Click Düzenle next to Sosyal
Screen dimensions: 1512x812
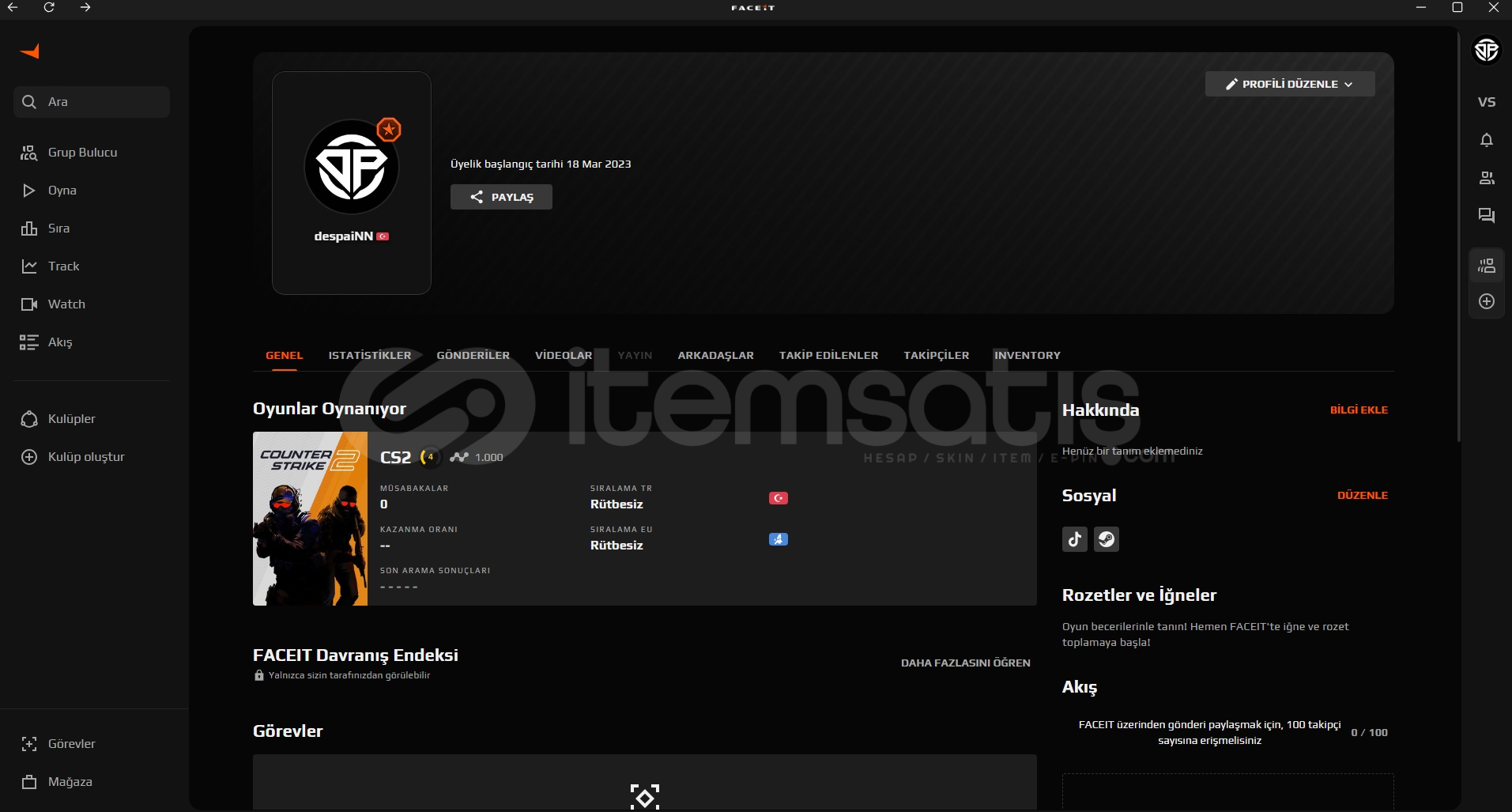pos(1363,496)
